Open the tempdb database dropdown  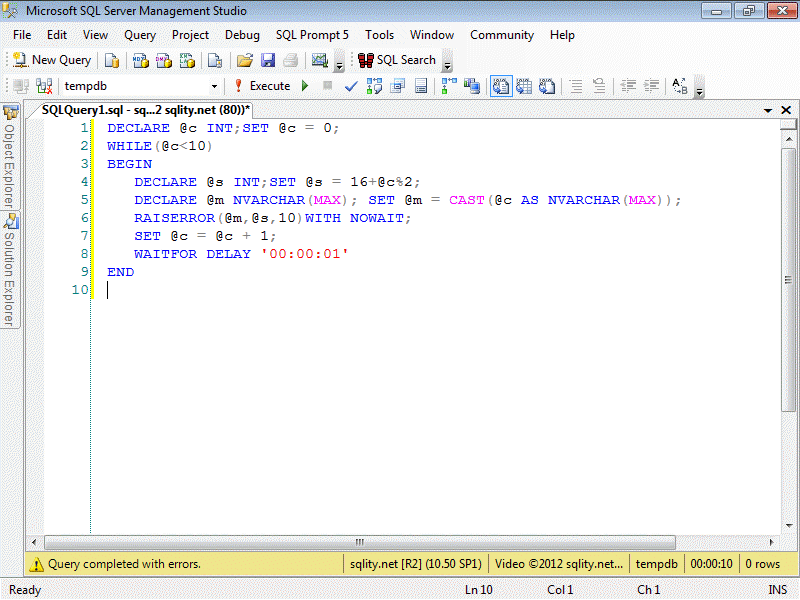point(214,86)
